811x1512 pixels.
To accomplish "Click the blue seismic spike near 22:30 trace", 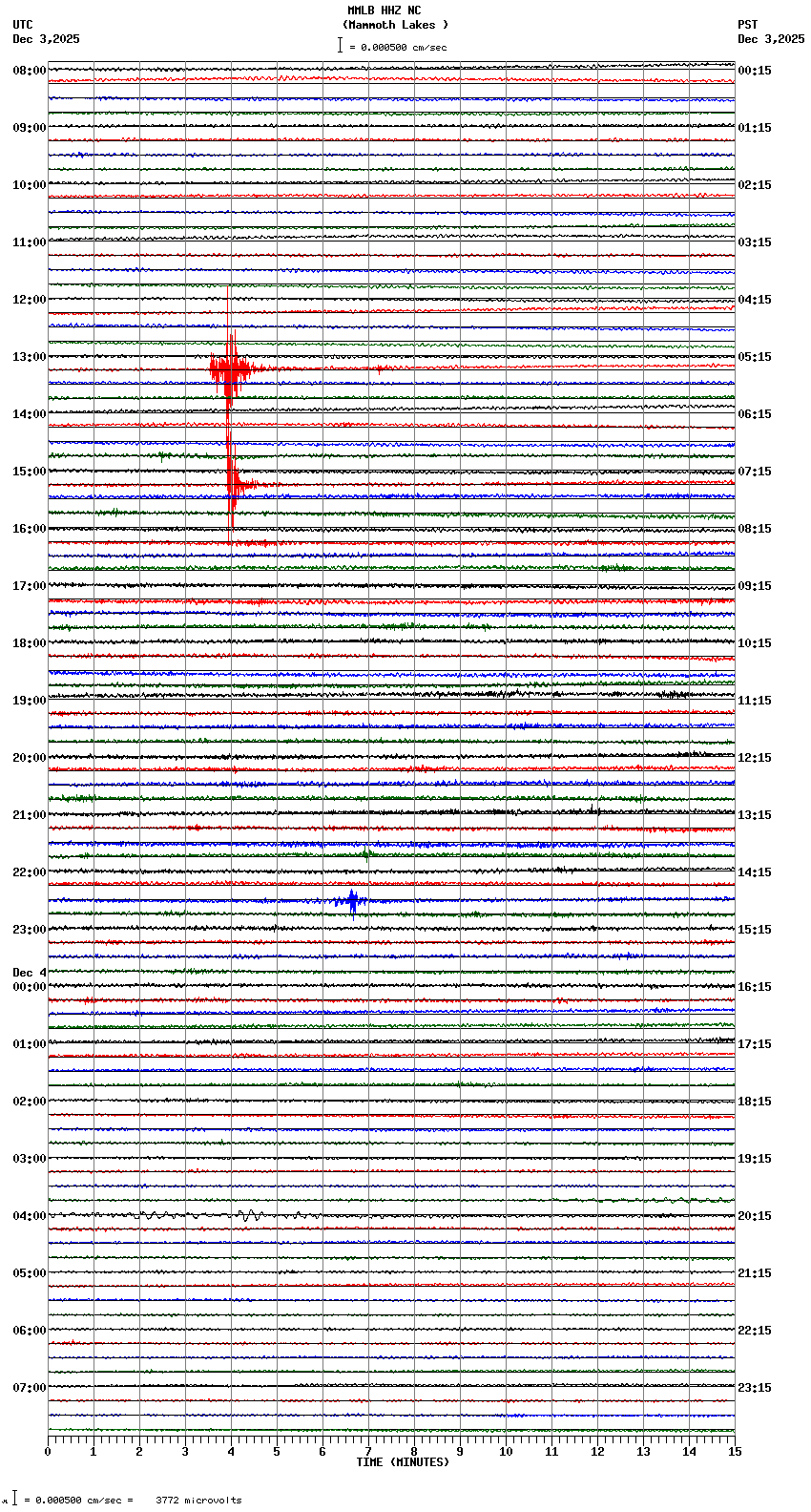I will [x=351, y=901].
